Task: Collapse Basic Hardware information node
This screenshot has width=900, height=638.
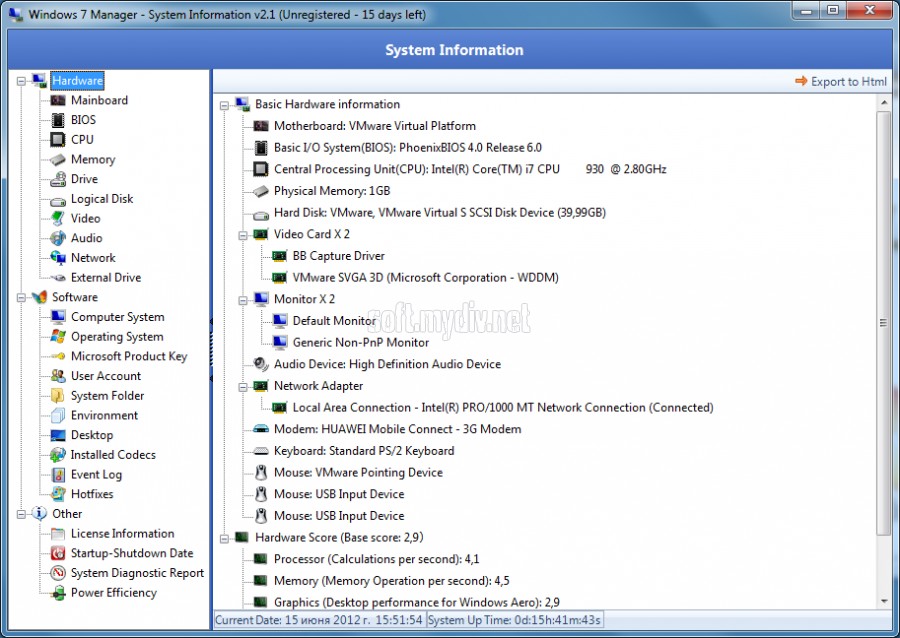Action: coord(224,105)
